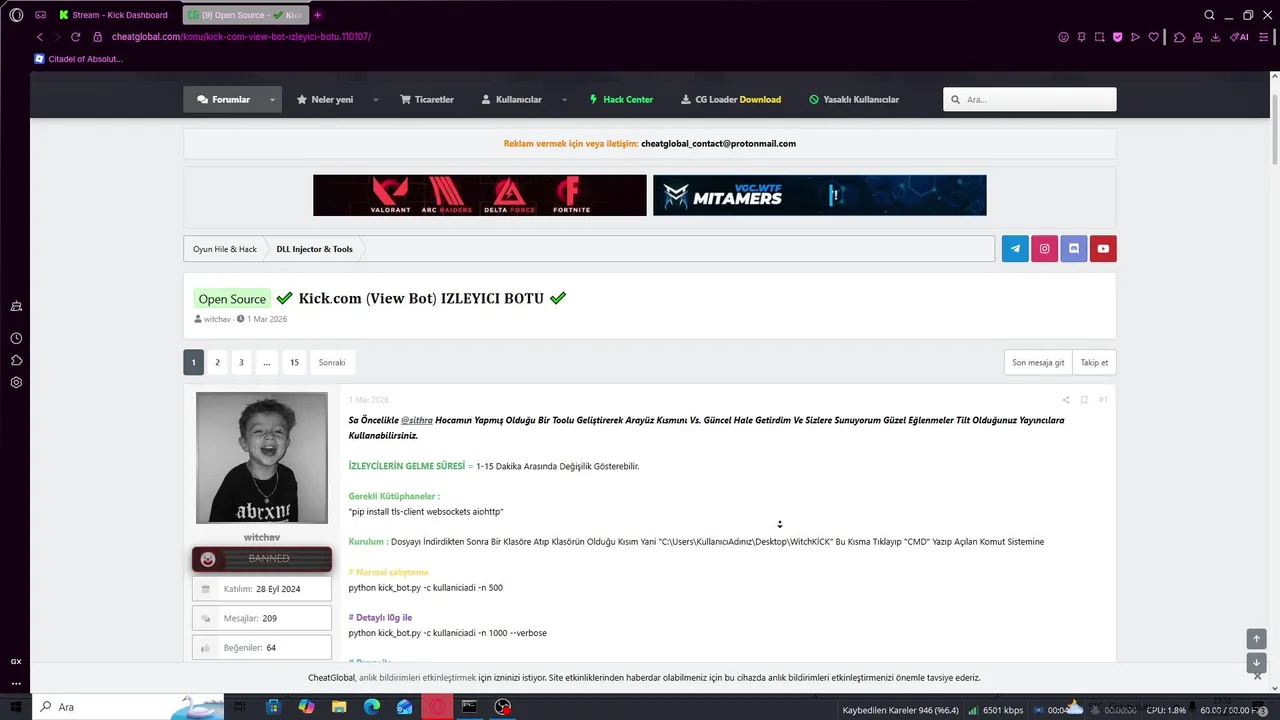
Task: Open browser tab search magnifier
Action: 1209,15
